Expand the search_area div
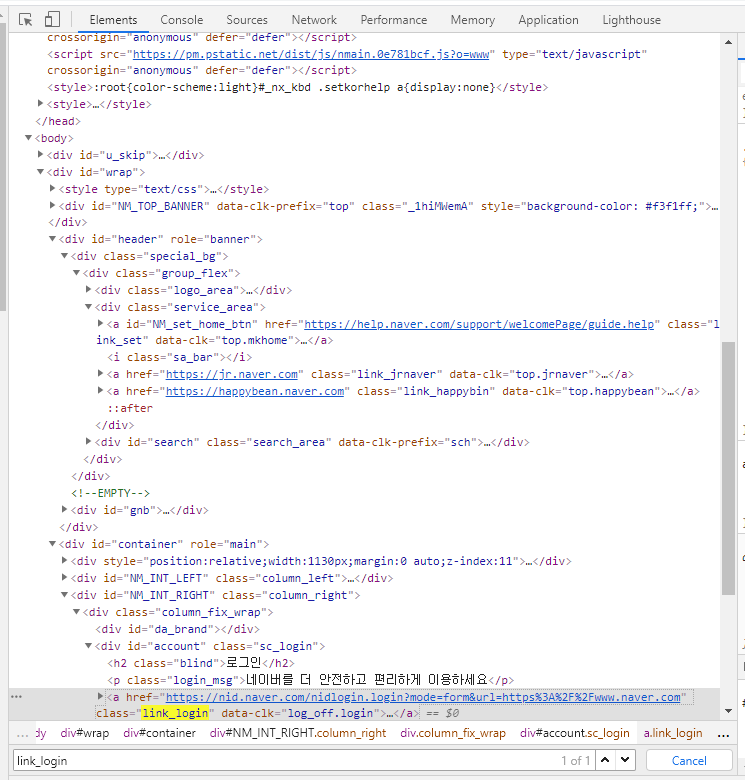 88,441
